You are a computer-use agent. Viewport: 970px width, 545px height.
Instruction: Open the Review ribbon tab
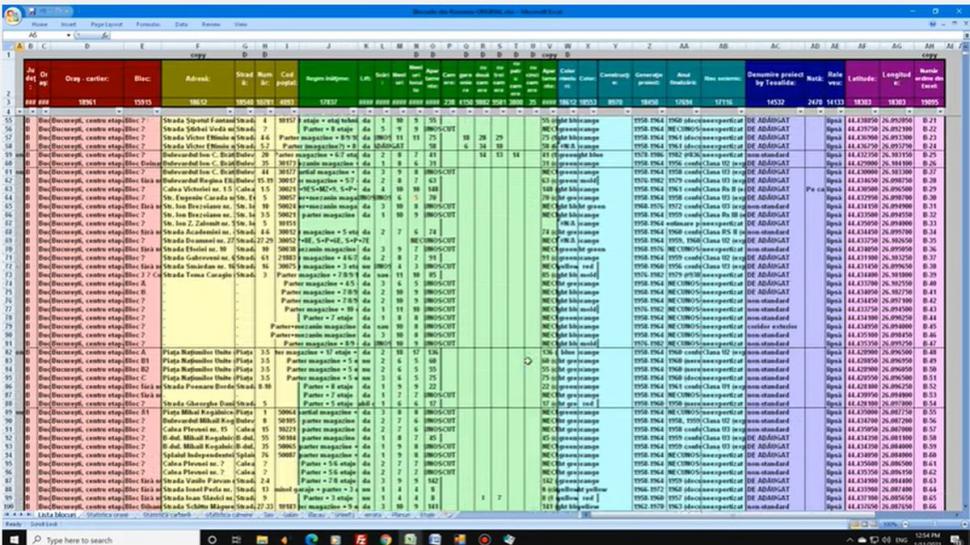210,24
